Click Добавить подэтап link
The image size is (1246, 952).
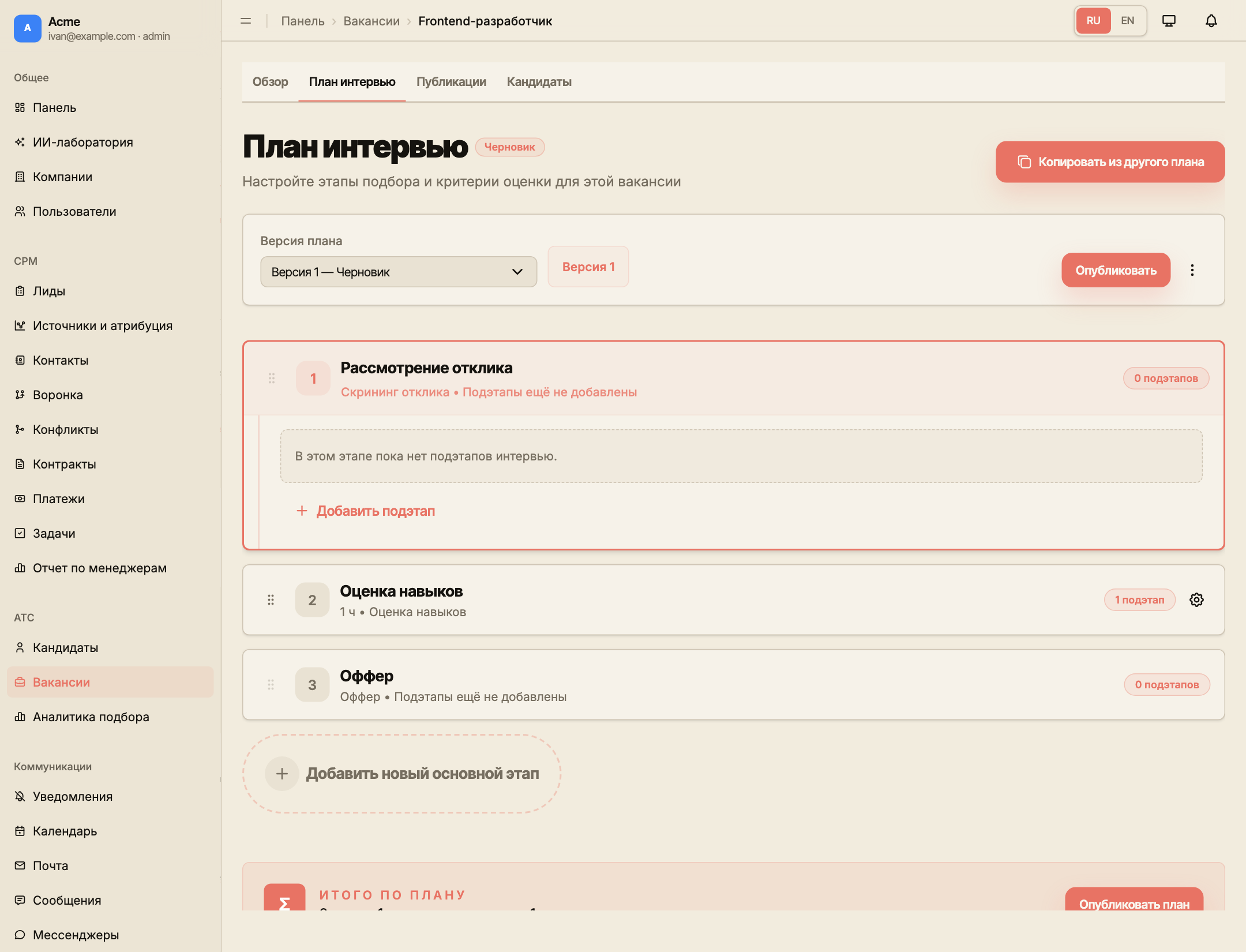[x=366, y=511]
